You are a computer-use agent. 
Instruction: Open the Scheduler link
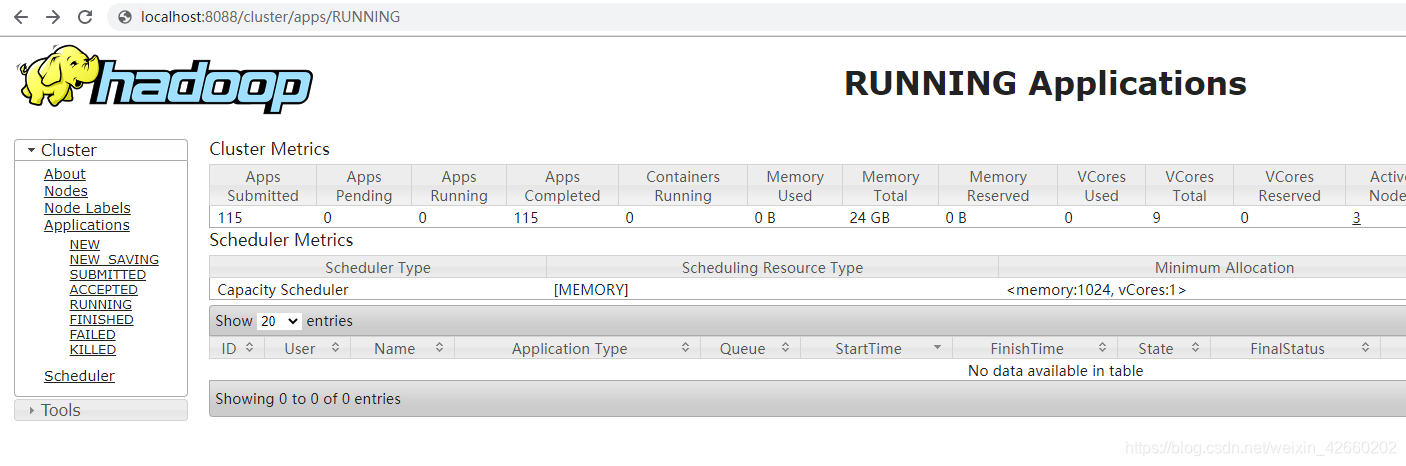point(79,376)
